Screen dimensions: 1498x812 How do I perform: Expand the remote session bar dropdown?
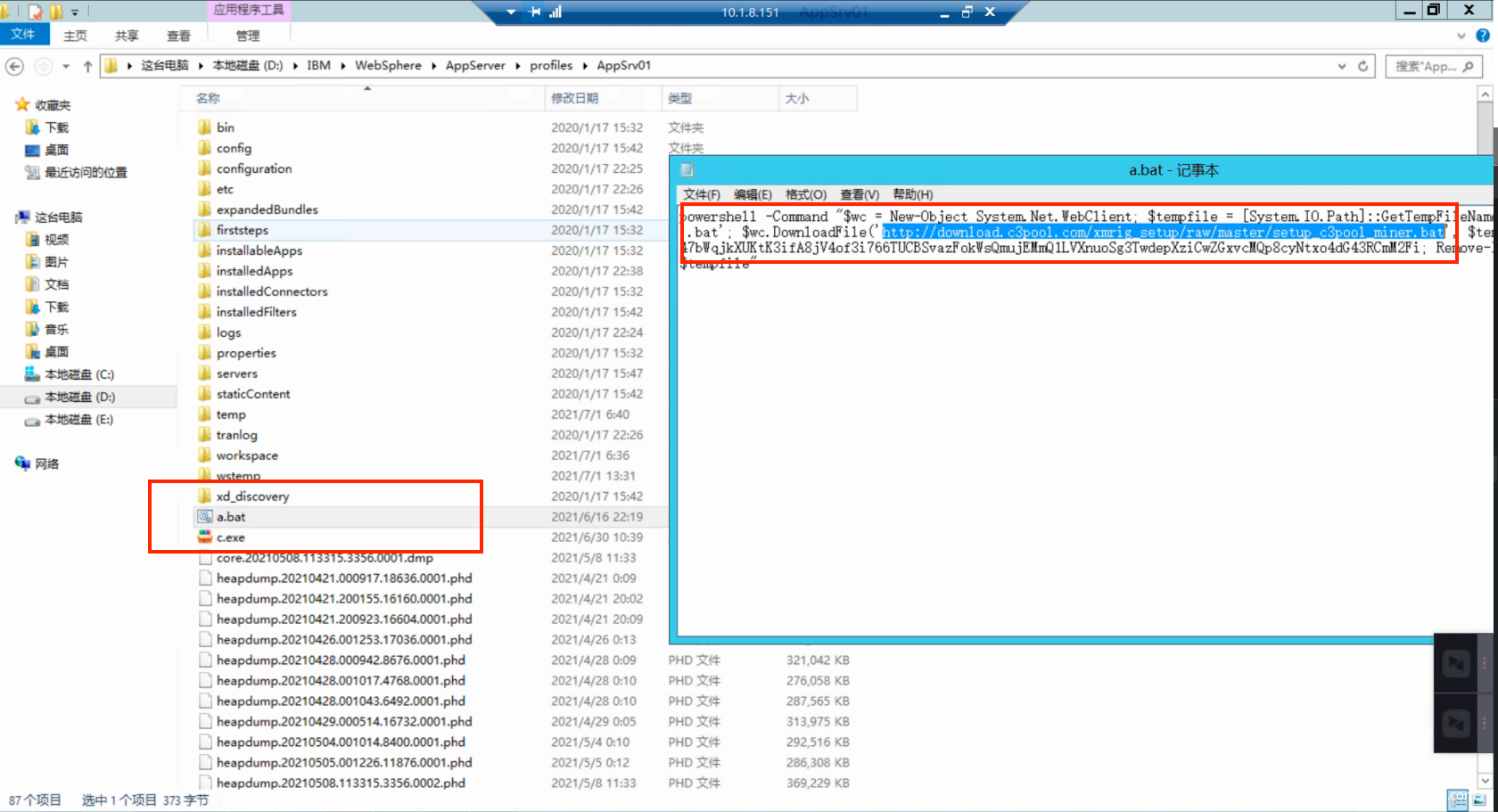pyautogui.click(x=511, y=12)
